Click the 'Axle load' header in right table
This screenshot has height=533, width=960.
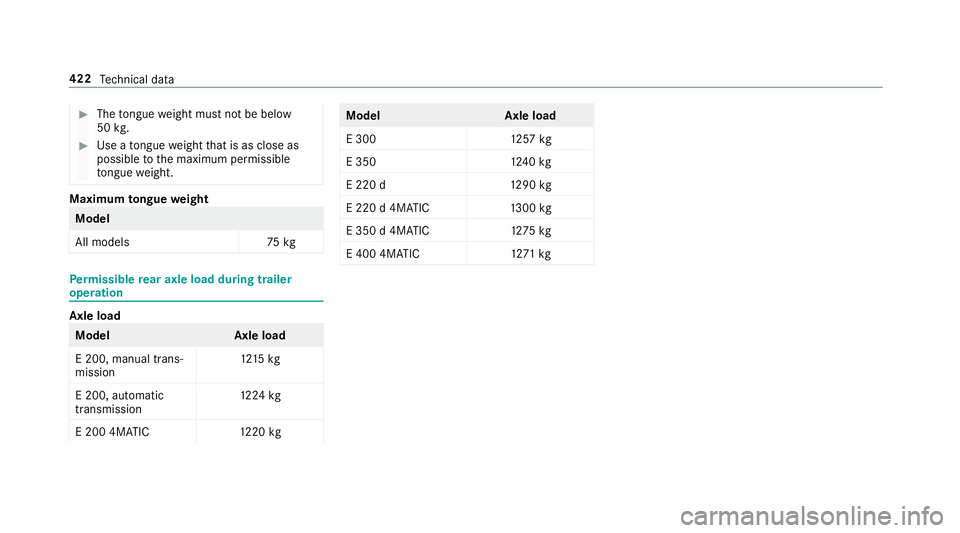(530, 116)
